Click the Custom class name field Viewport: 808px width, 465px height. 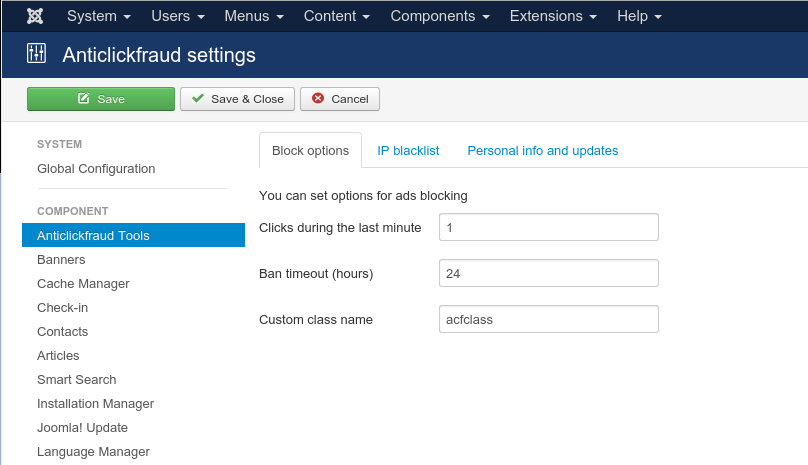coord(548,319)
